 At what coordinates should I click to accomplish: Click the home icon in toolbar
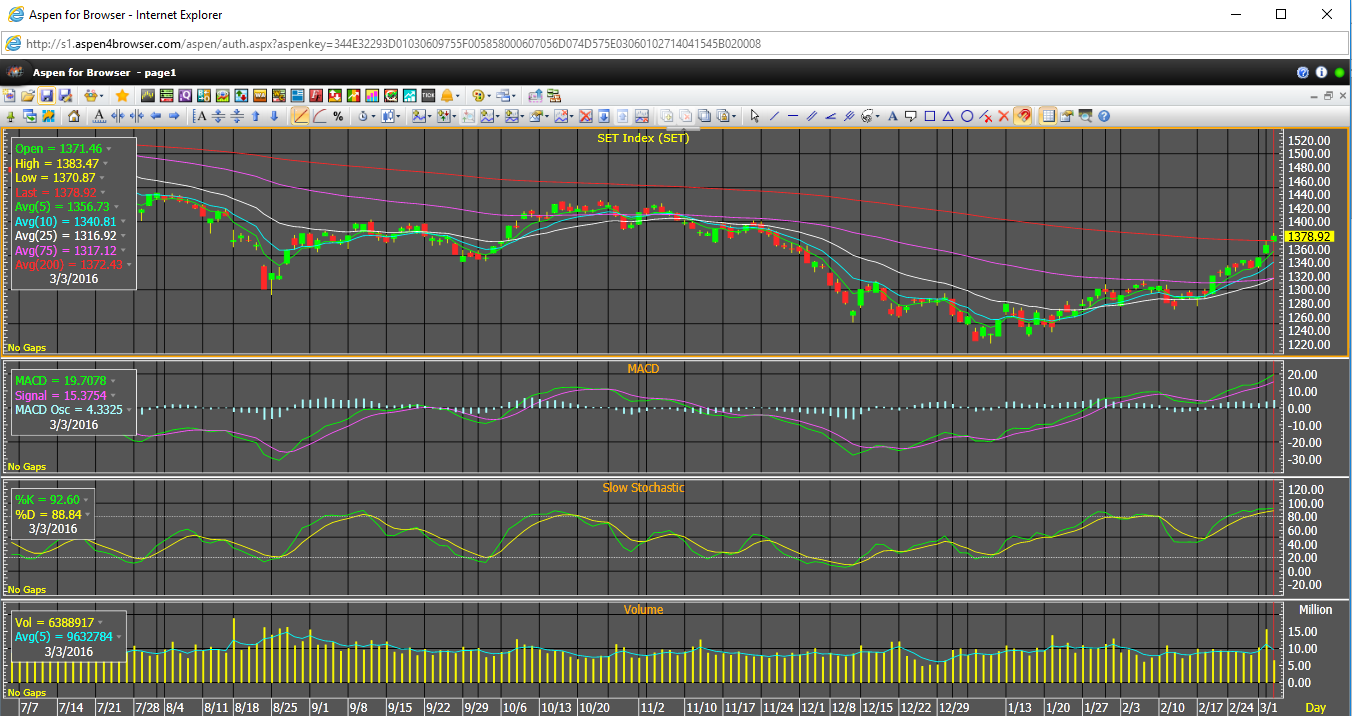coord(74,116)
